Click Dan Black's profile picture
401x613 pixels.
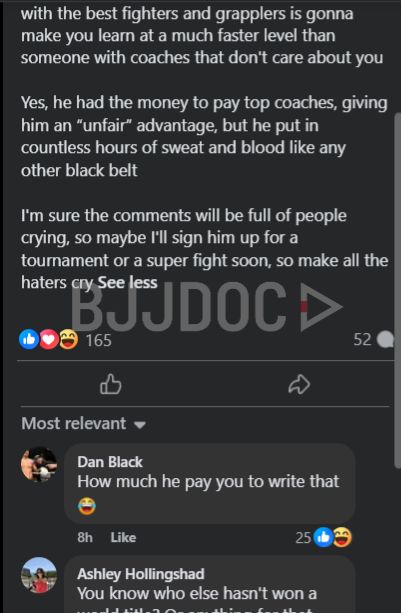coord(39,464)
